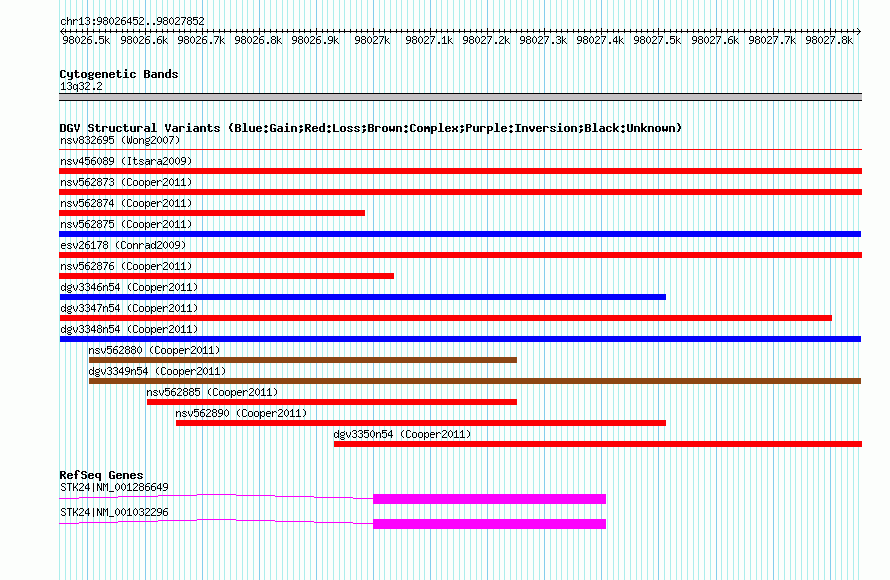Select the magenta STK24 NM_001286649 exon block
Screen dimensions: 890x580
(489, 499)
